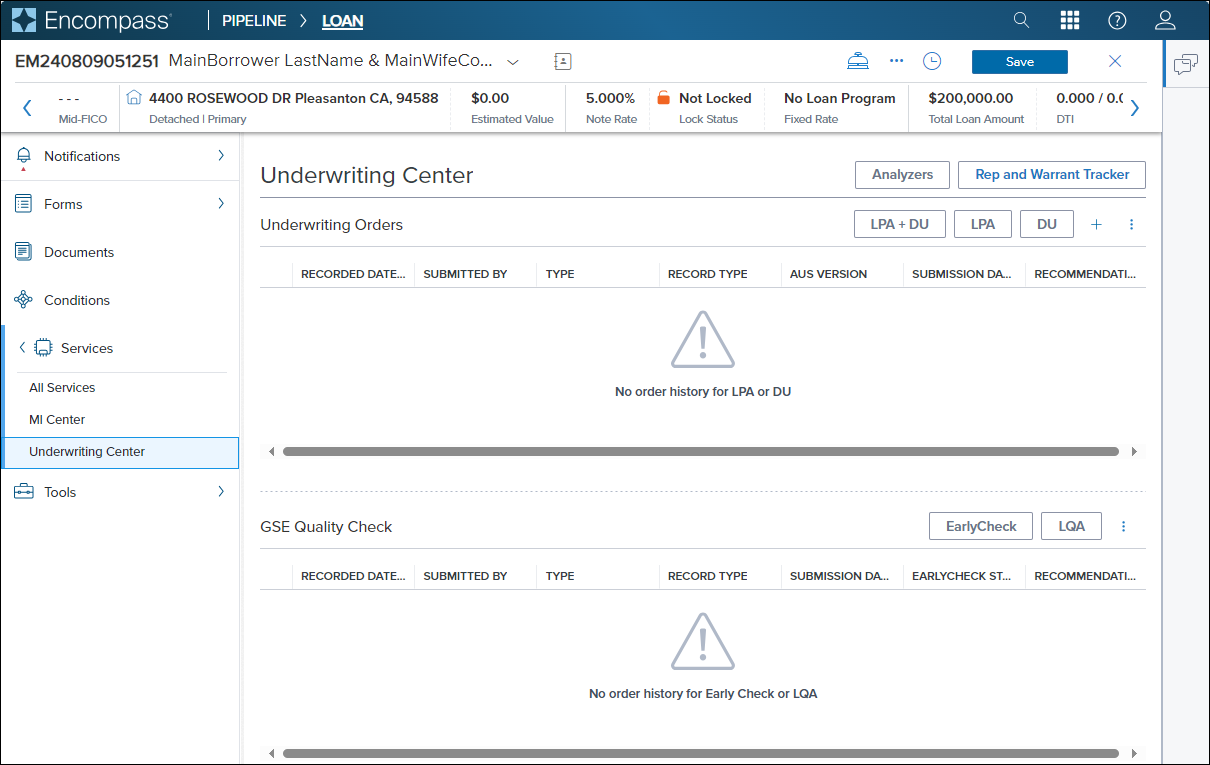Click the DU button

1047,224
